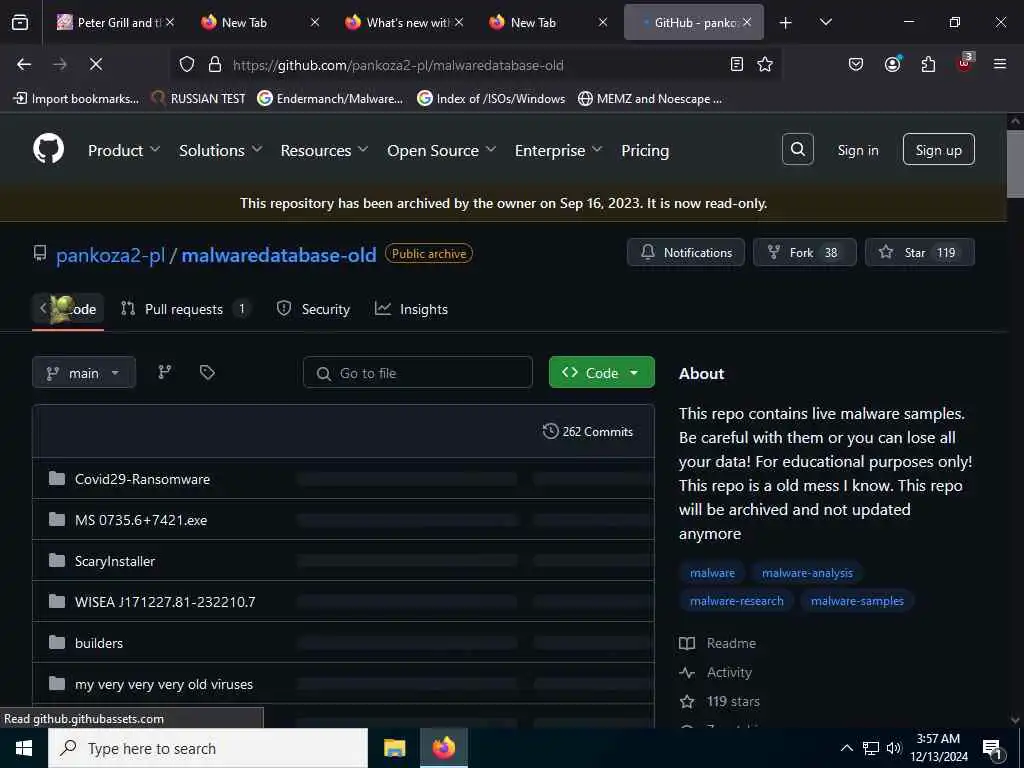
Task: Click the Sign up button
Action: [x=938, y=150]
